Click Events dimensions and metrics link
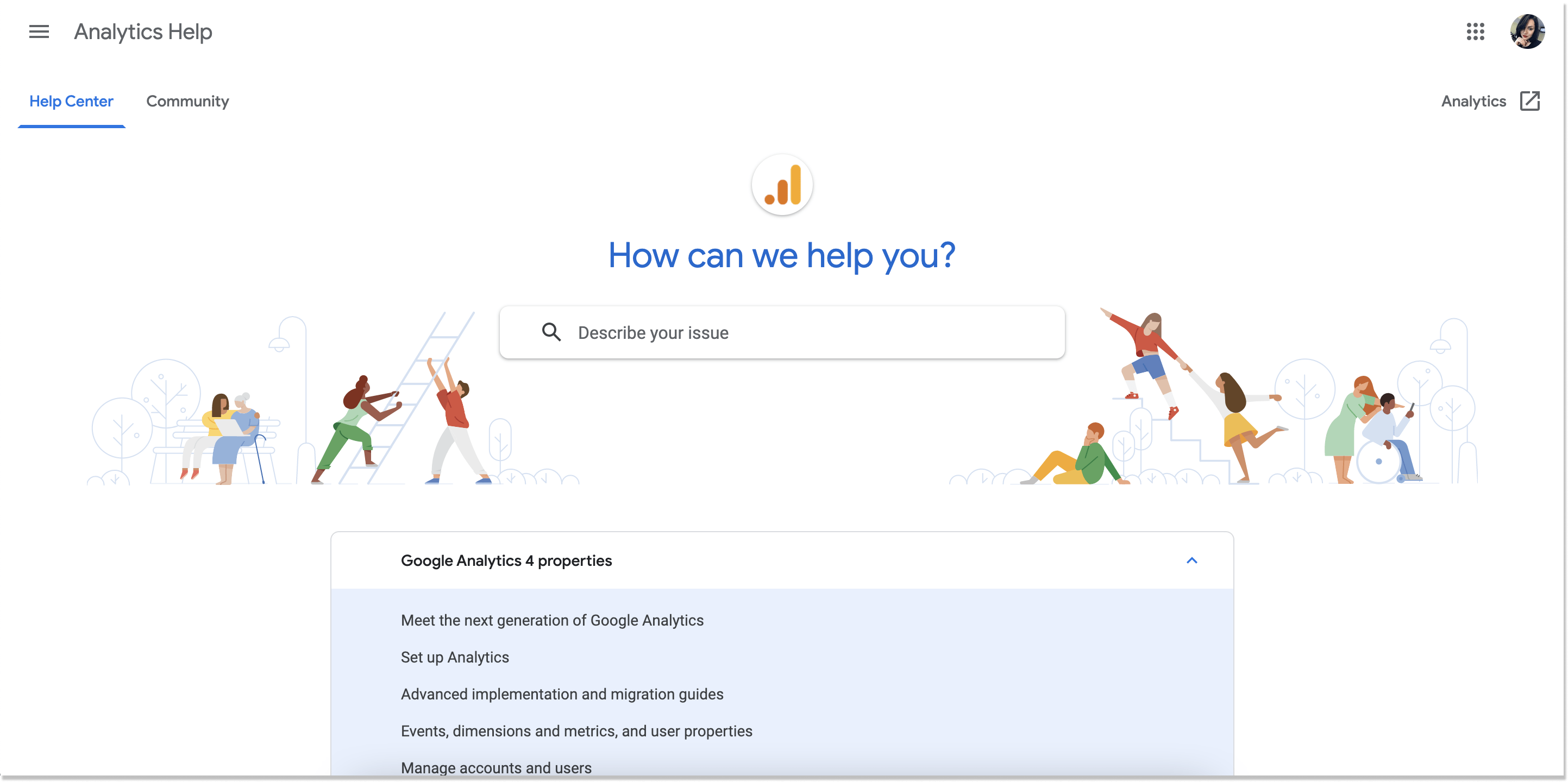Image resolution: width=1568 pixels, height=782 pixels. 576,730
